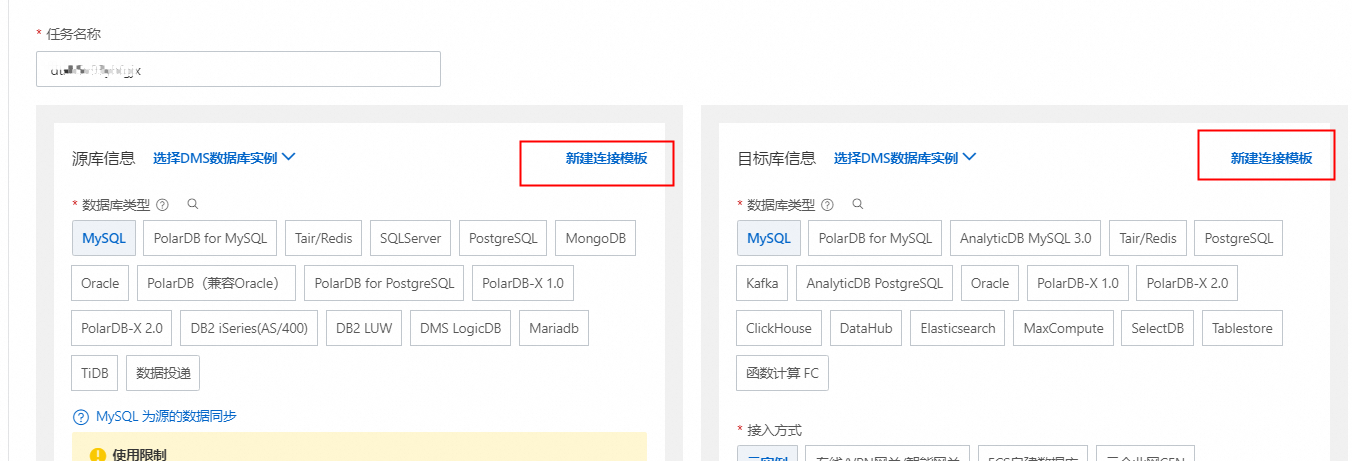Select target PolarDB for MySQL type
Screen dimensions: 1352x461
click(x=875, y=238)
